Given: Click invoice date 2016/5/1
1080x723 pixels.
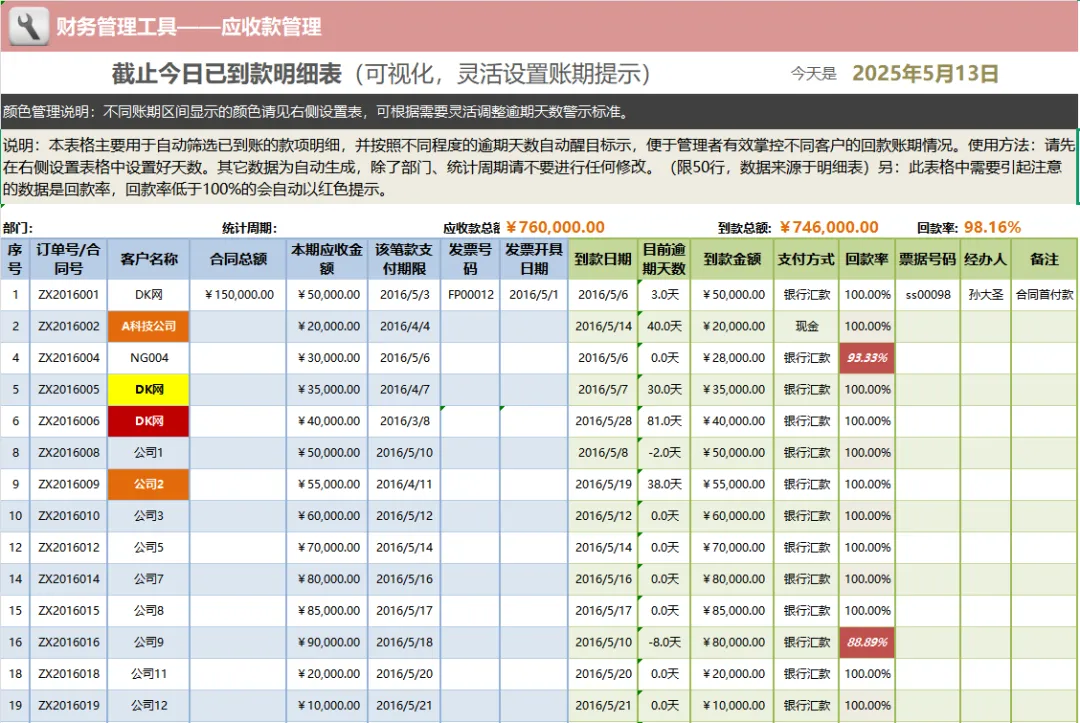Looking at the screenshot, I should (534, 295).
